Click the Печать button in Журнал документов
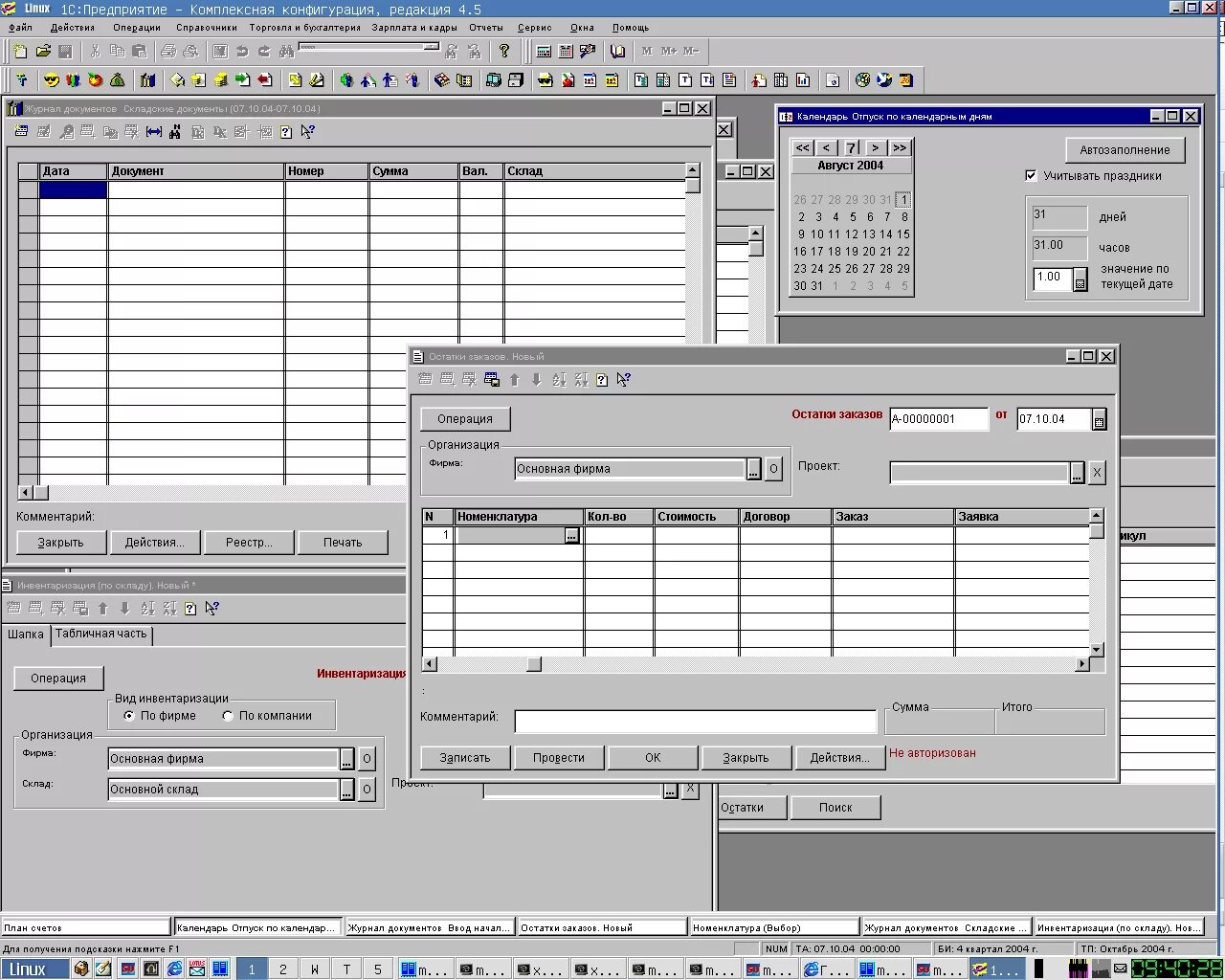 pyautogui.click(x=343, y=543)
